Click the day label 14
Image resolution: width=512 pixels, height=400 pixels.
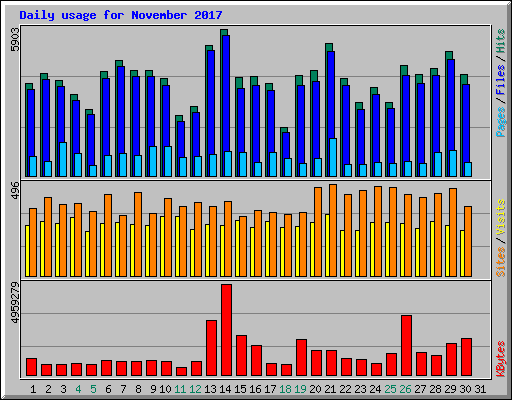click(225, 389)
